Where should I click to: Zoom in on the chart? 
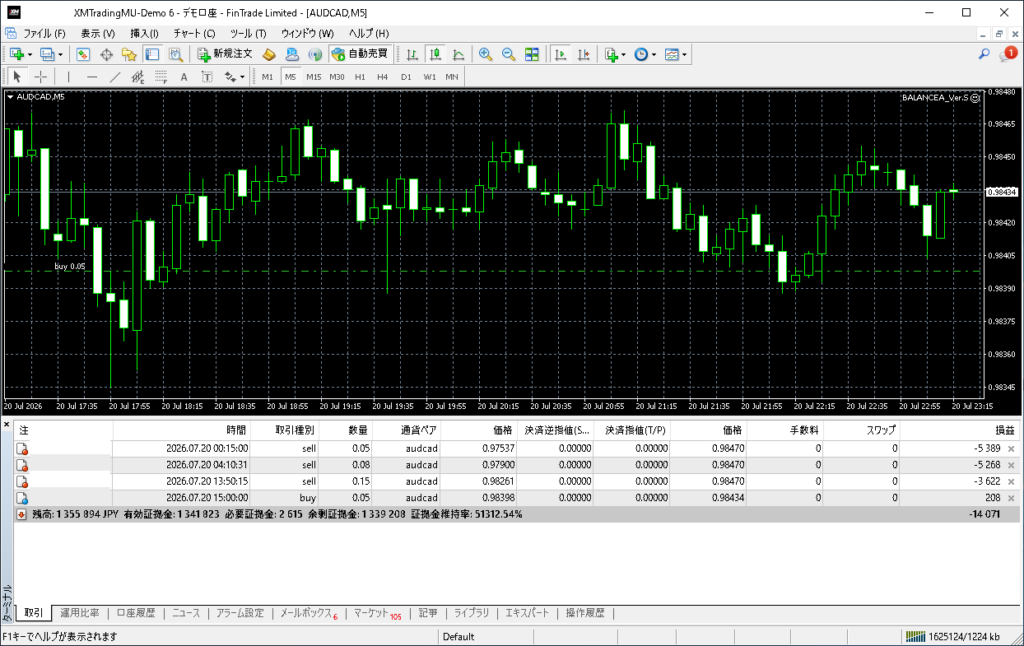[x=485, y=54]
